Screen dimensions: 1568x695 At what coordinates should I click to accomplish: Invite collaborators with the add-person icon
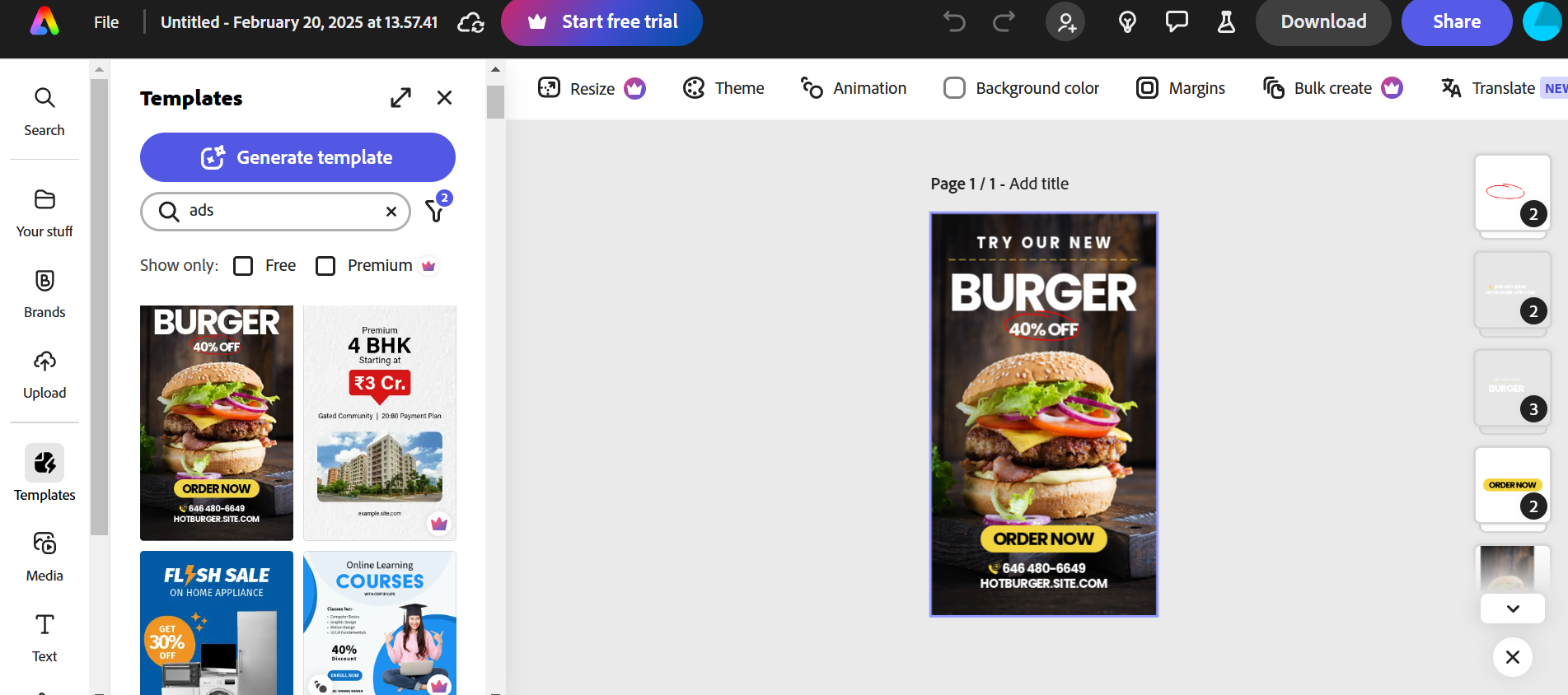pos(1065,22)
